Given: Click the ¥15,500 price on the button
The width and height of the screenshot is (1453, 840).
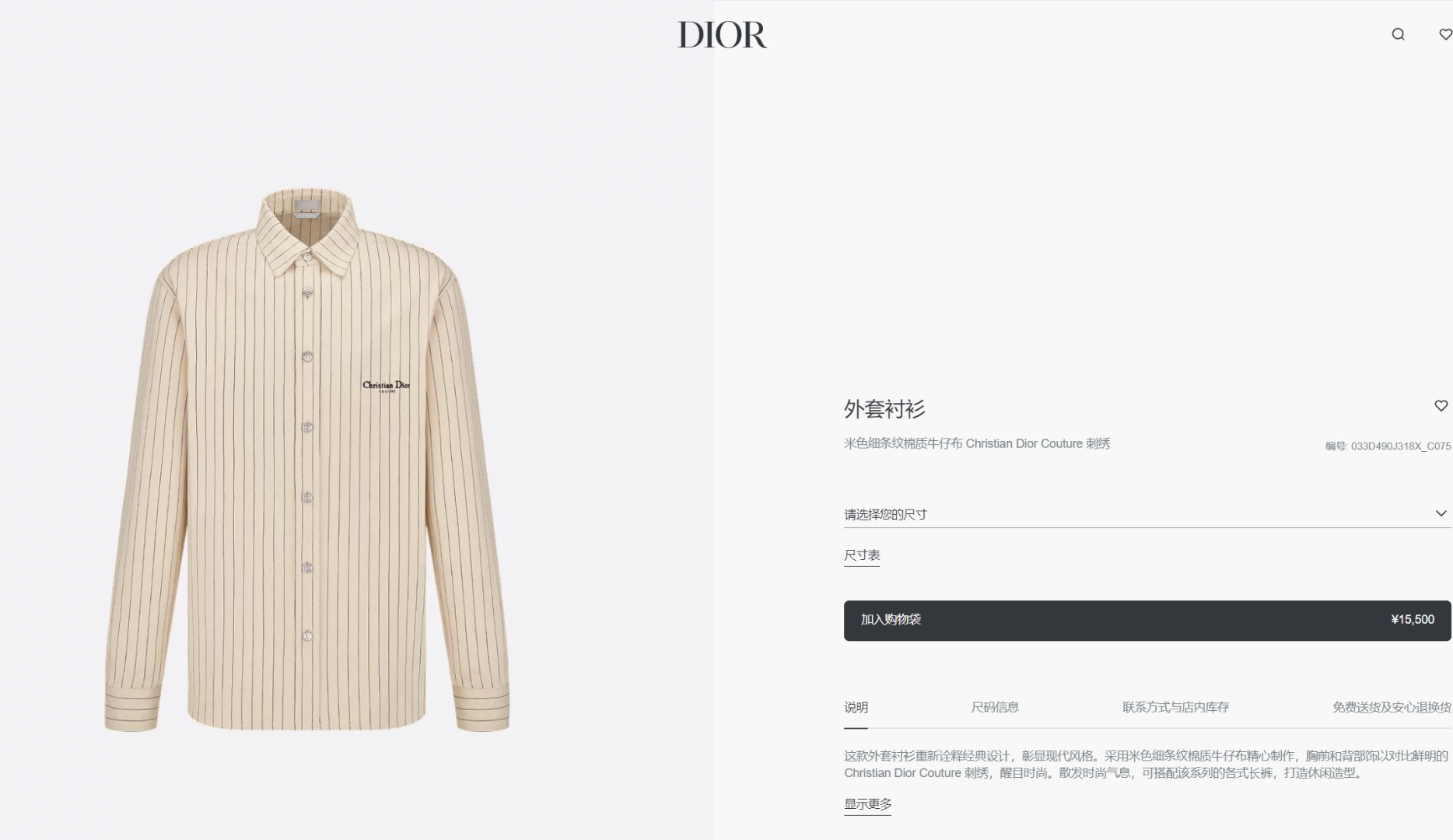Looking at the screenshot, I should 1413,620.
